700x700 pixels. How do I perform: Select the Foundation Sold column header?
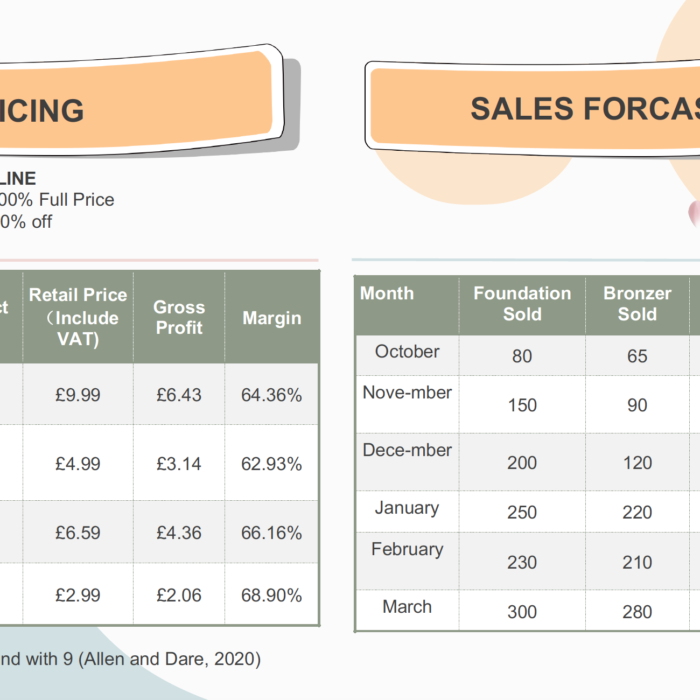click(522, 305)
